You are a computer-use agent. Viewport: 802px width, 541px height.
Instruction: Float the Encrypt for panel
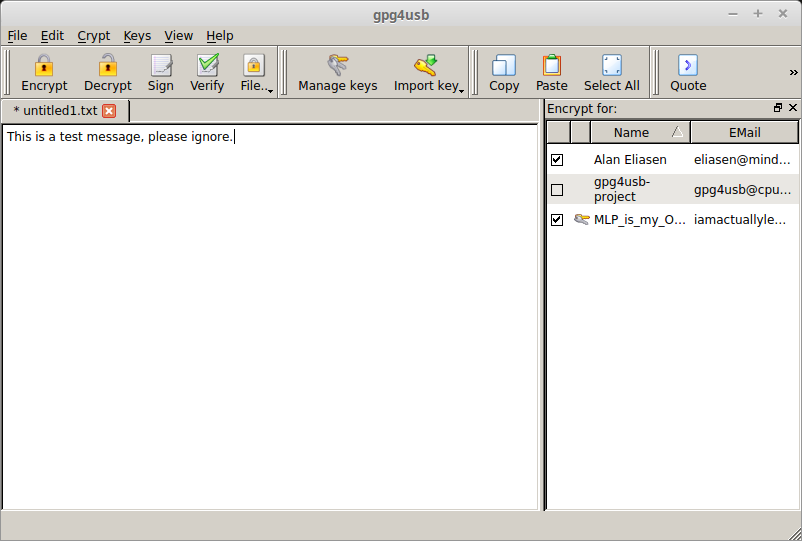(778, 107)
